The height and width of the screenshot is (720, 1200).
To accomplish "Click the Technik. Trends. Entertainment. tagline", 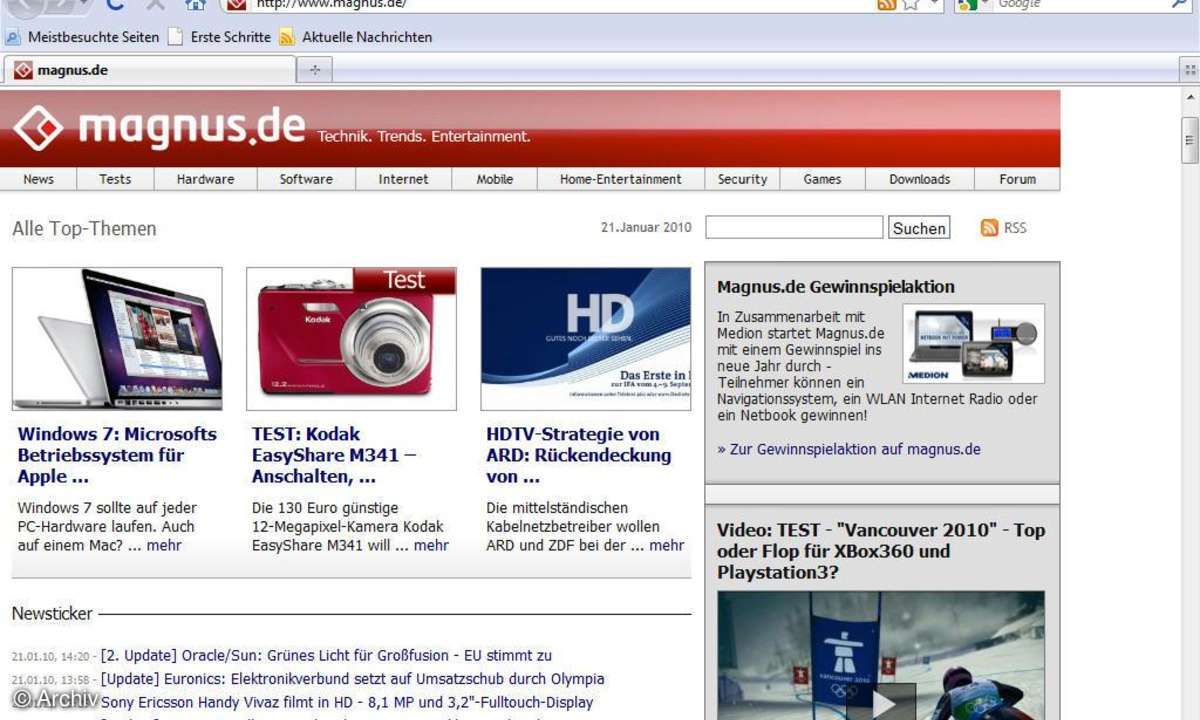I will pyautogui.click(x=424, y=136).
